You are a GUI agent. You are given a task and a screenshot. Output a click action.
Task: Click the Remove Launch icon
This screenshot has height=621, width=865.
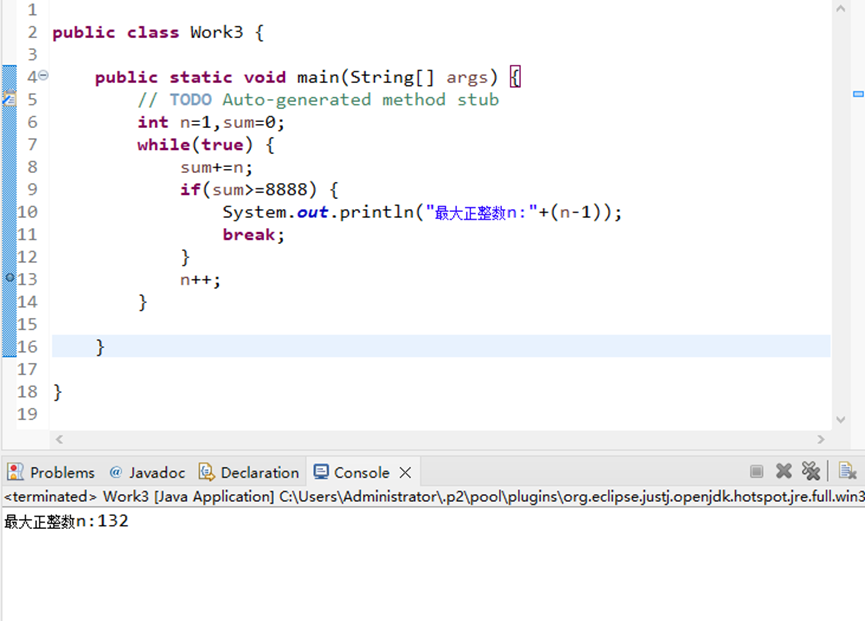click(x=784, y=471)
